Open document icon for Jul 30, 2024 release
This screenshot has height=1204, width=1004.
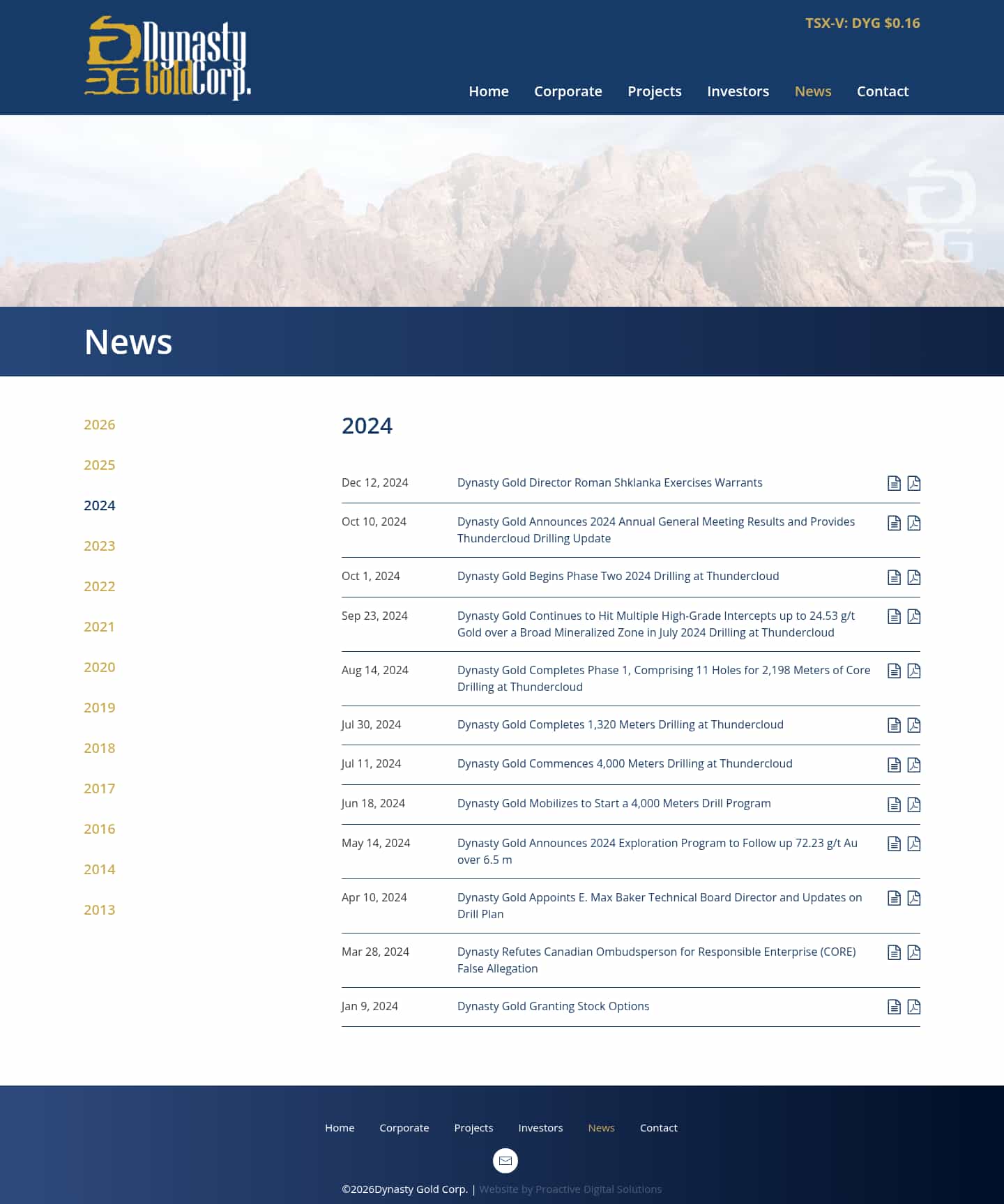(894, 725)
